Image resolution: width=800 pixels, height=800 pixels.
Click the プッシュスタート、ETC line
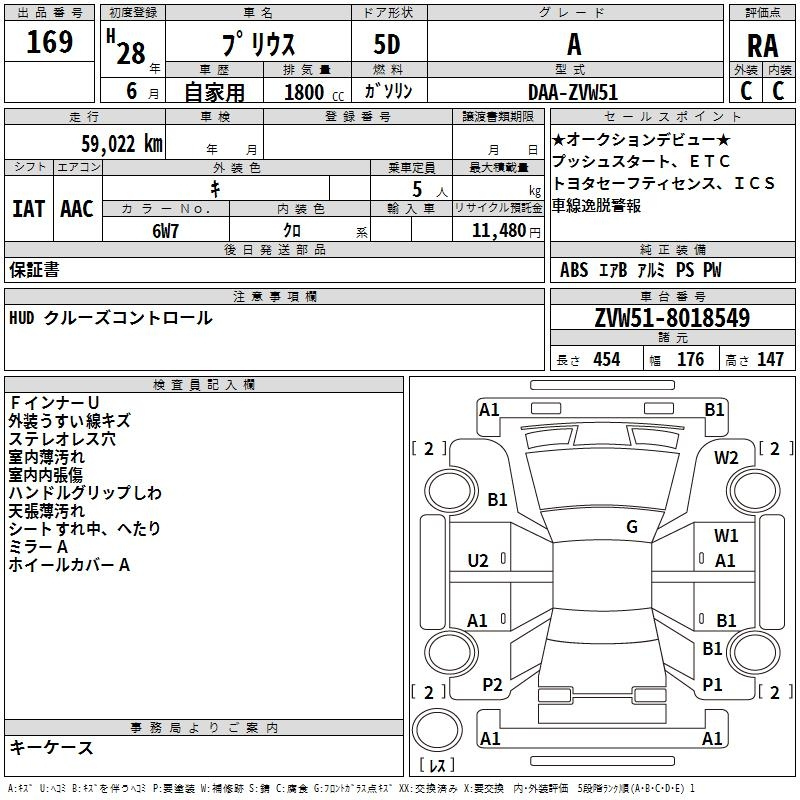click(x=641, y=161)
